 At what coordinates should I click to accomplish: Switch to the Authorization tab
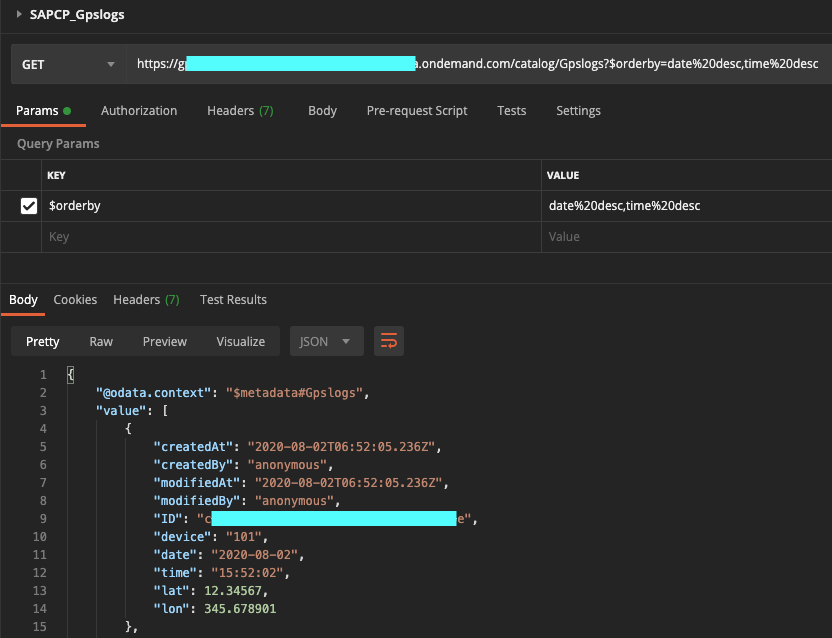point(139,110)
